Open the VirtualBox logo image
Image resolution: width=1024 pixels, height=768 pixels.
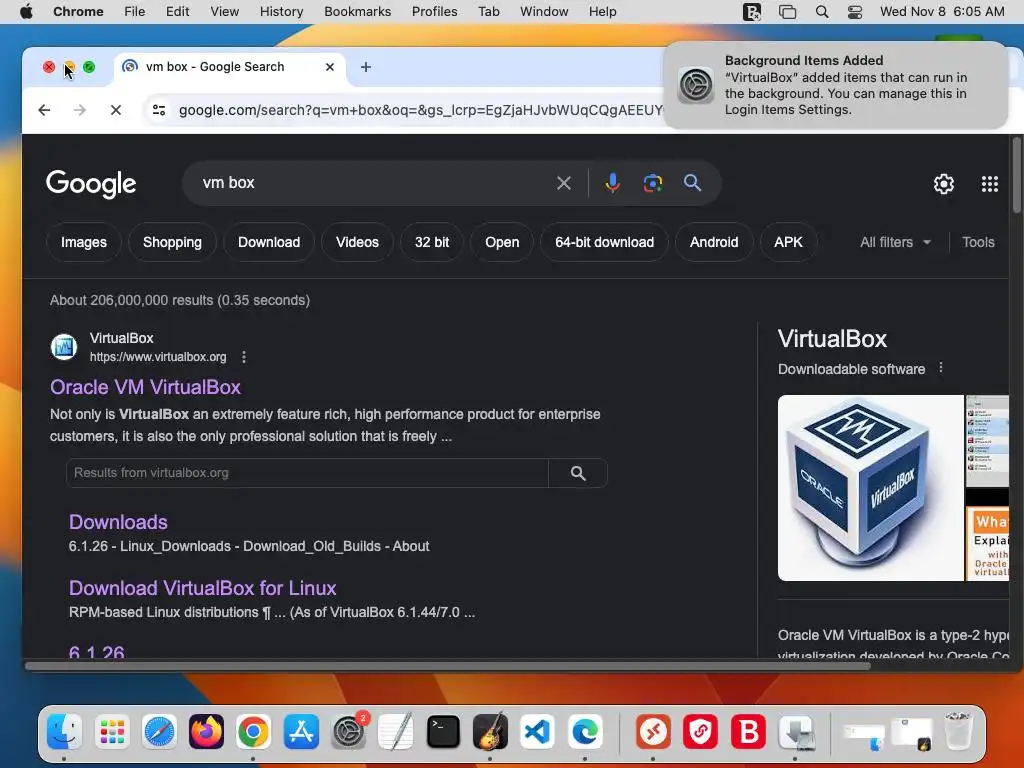(871, 488)
